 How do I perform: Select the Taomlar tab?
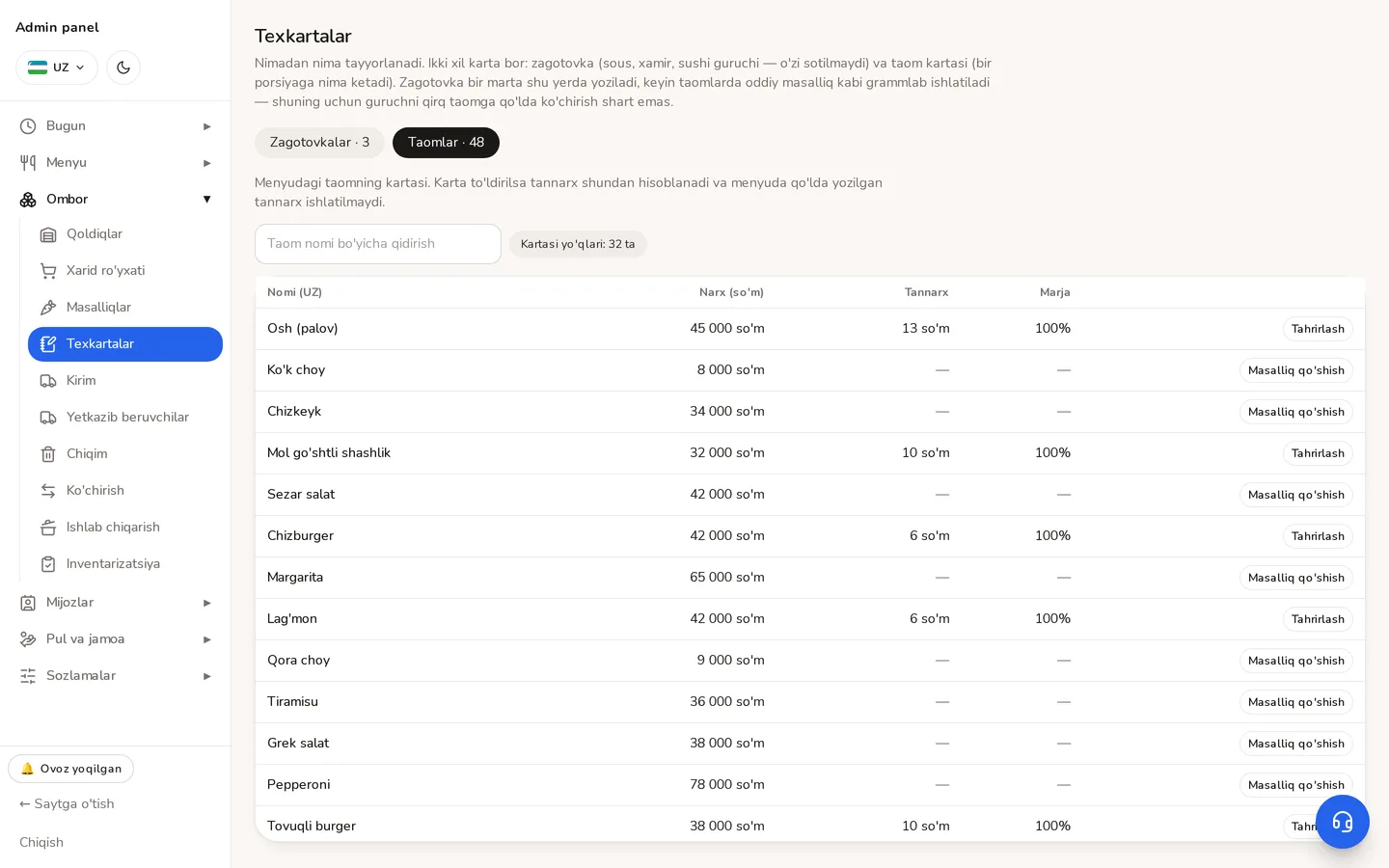coord(446,143)
